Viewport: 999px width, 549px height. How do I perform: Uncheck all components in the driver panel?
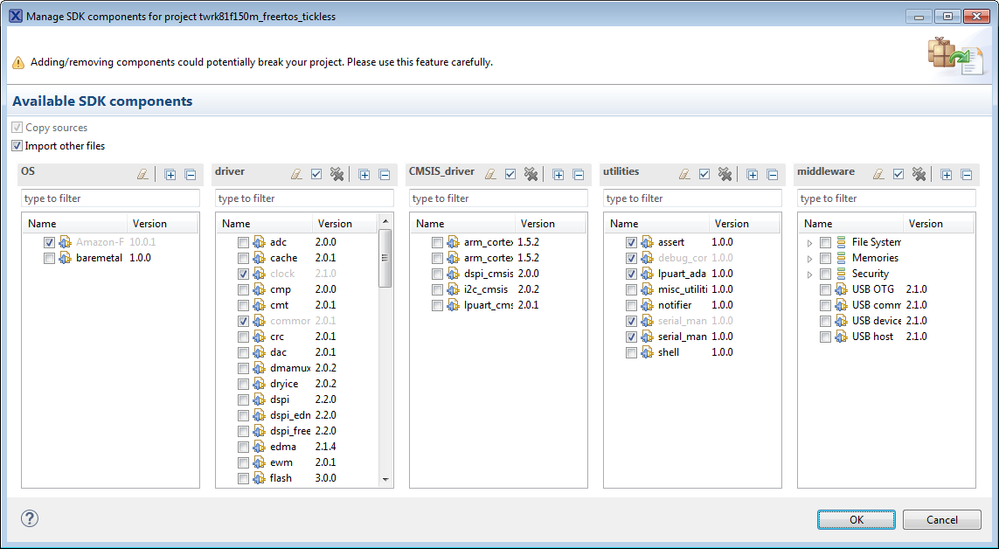coord(337,174)
